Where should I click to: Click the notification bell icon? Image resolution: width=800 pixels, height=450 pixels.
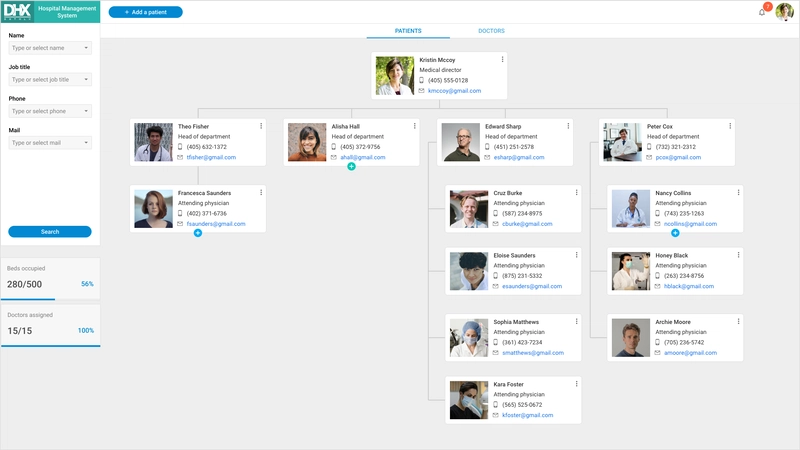point(762,12)
